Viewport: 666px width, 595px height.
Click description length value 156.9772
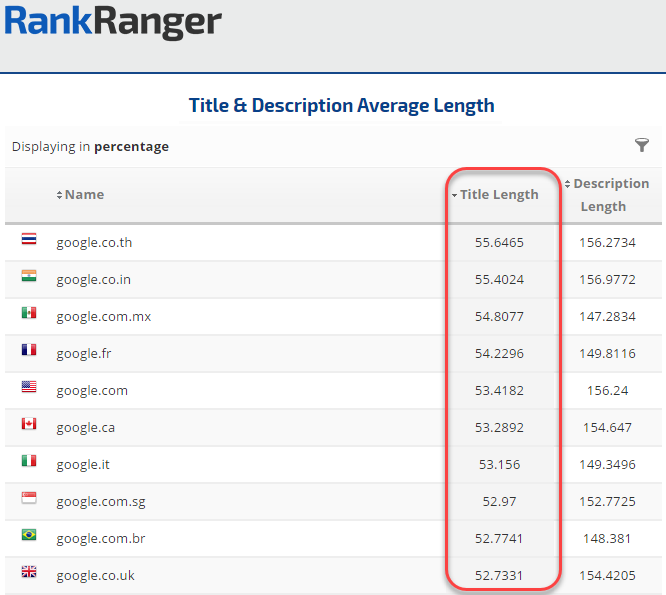tap(607, 279)
